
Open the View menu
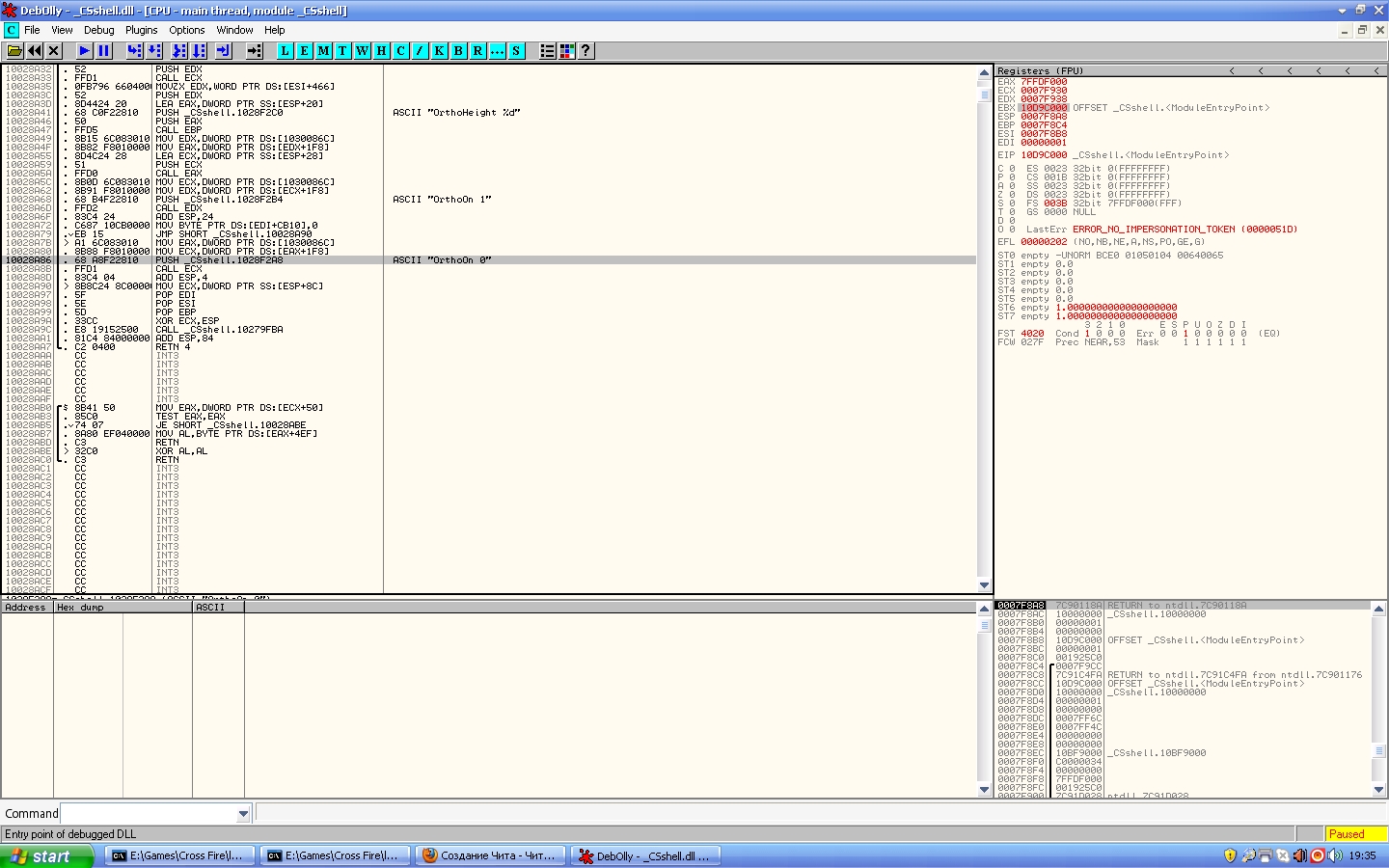click(x=62, y=30)
